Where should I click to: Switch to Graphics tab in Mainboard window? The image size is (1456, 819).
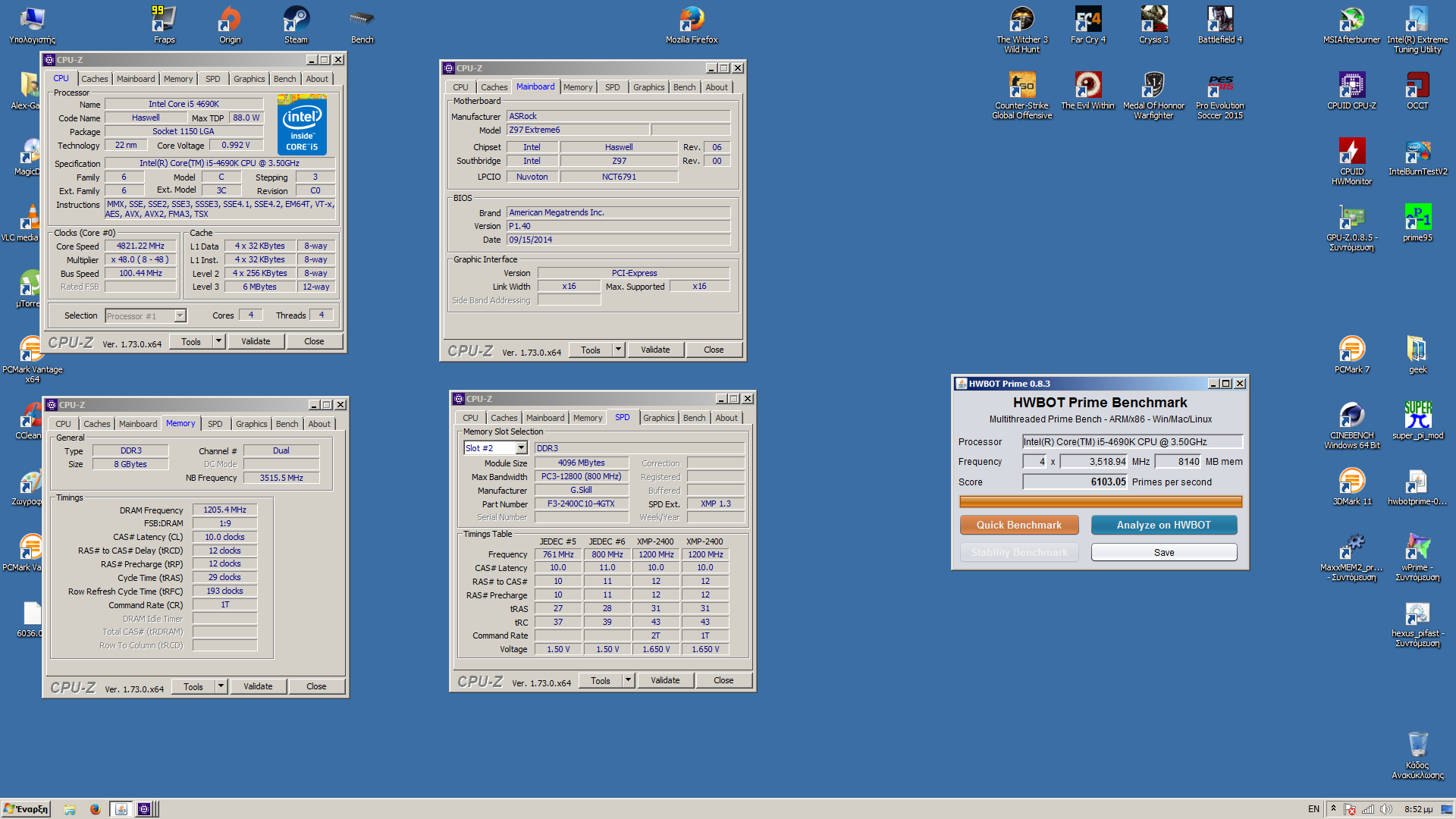coord(649,87)
